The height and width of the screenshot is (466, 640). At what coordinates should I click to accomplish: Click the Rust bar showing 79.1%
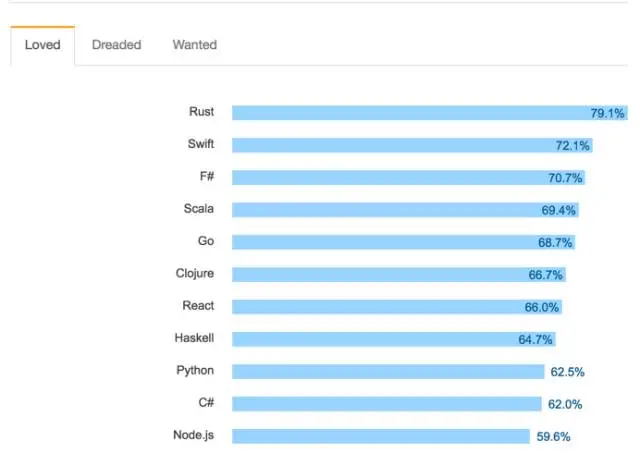click(430, 113)
